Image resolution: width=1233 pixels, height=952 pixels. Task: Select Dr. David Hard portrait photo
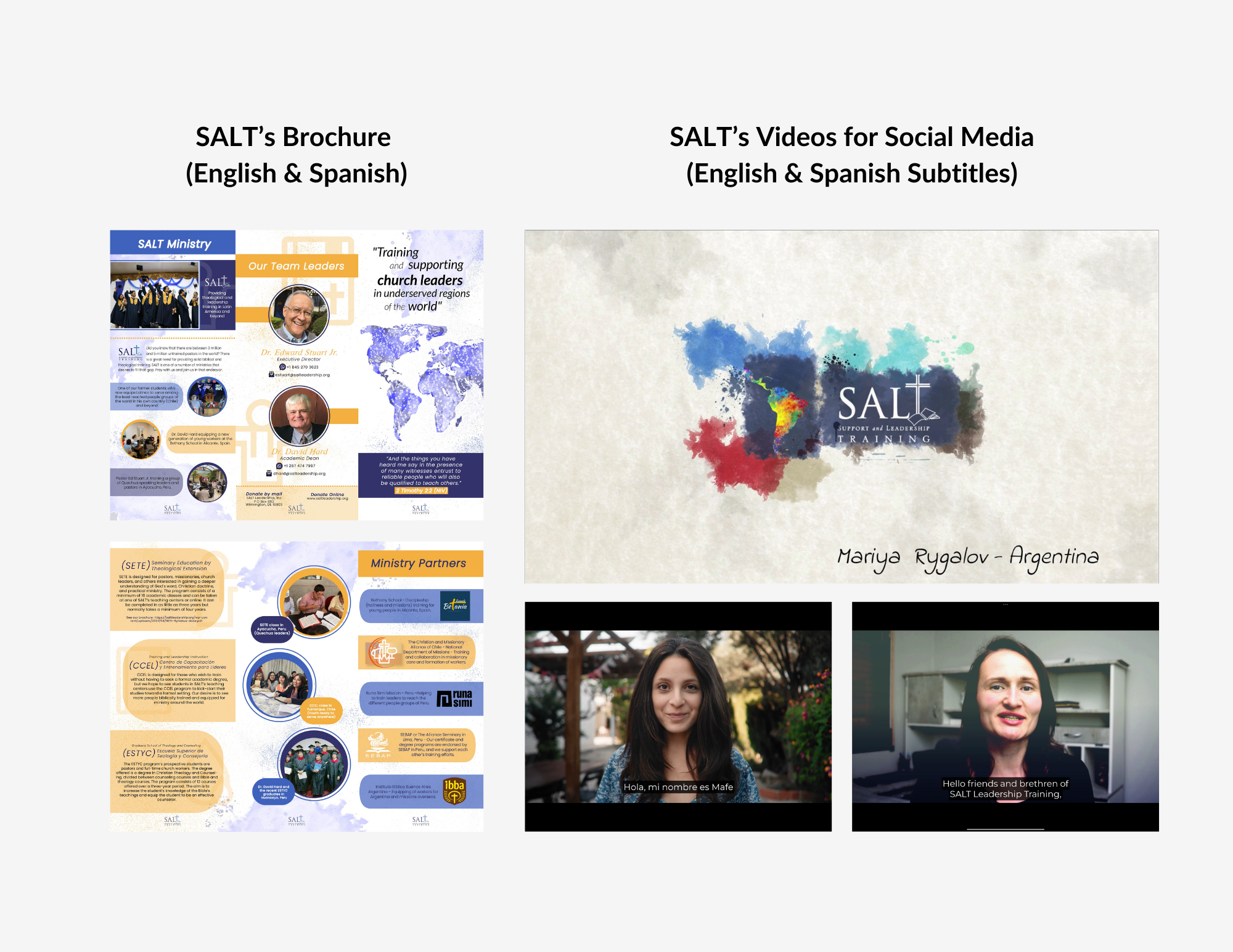coord(300,416)
